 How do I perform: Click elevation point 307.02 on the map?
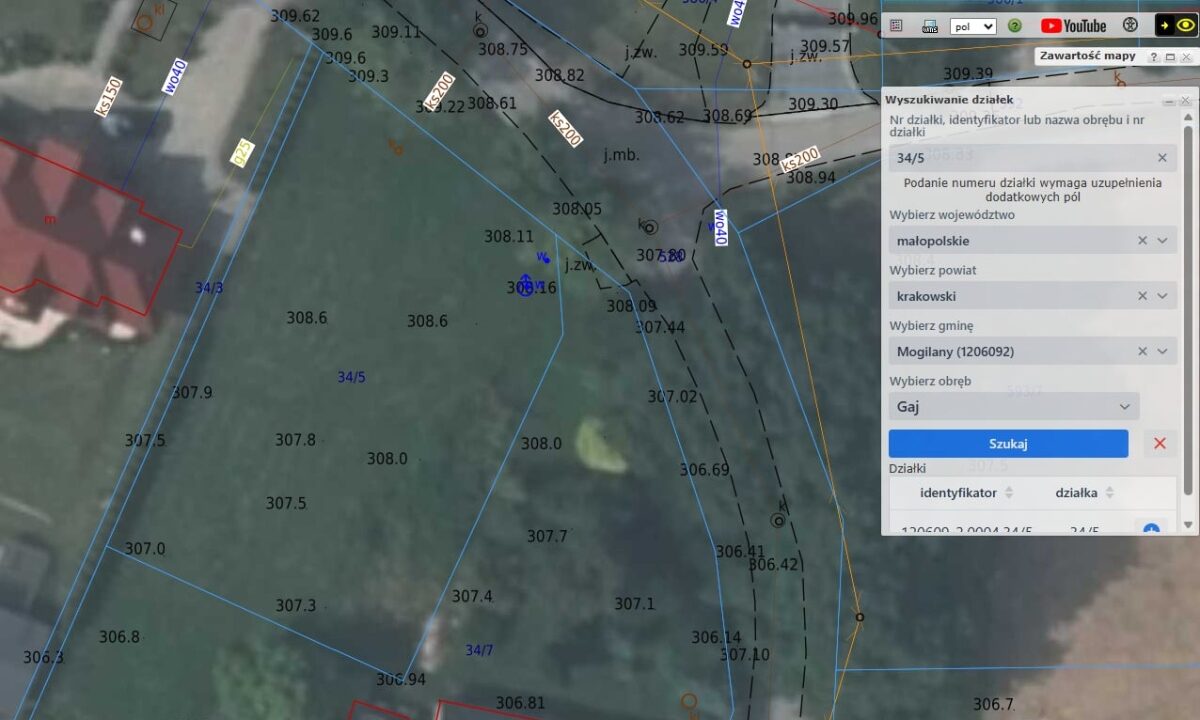click(672, 397)
